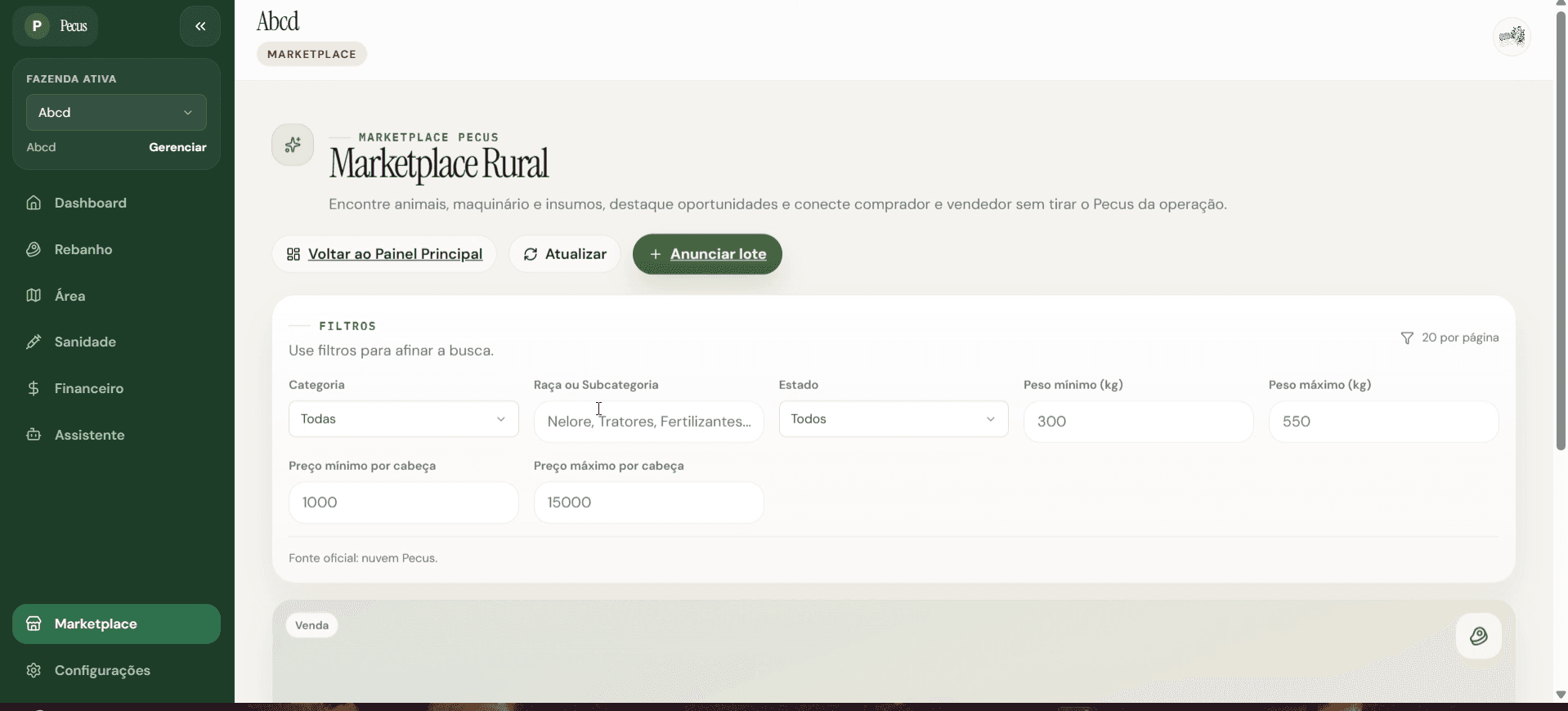
Task: Focus the Peso máximo (kg) field
Action: [x=1384, y=422]
